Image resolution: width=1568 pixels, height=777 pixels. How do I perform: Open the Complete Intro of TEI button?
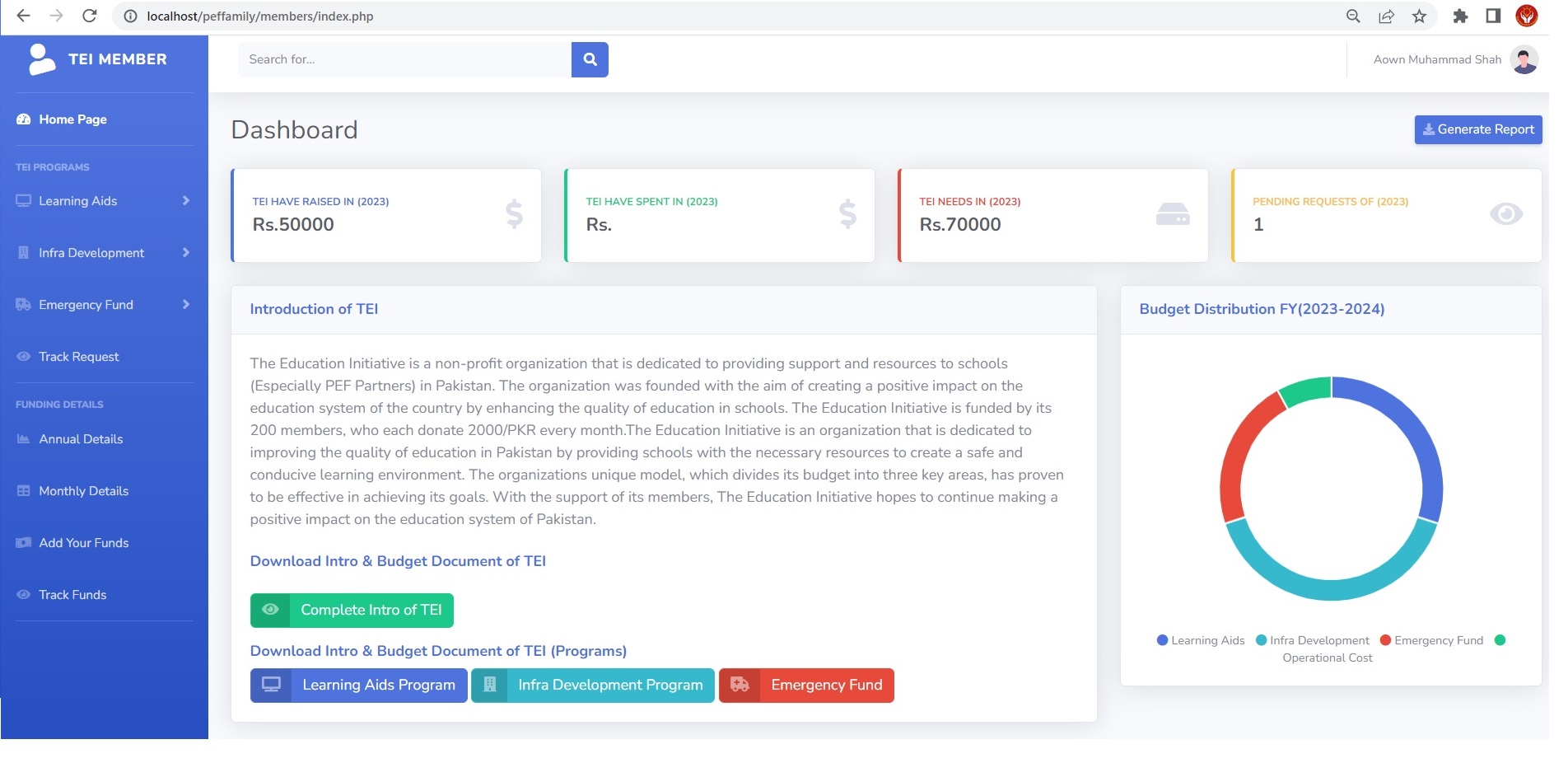(x=352, y=611)
